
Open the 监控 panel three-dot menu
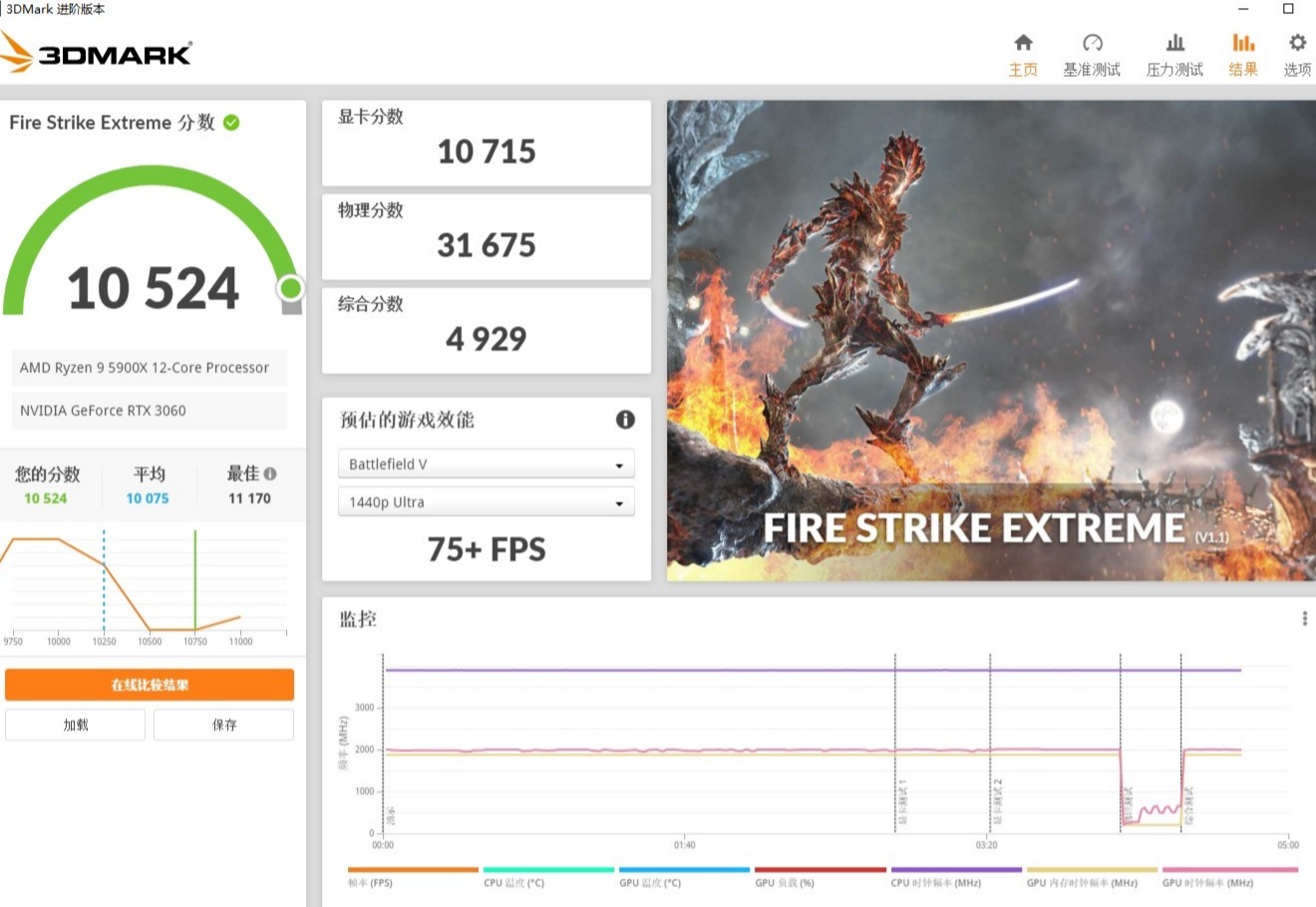tap(1304, 618)
